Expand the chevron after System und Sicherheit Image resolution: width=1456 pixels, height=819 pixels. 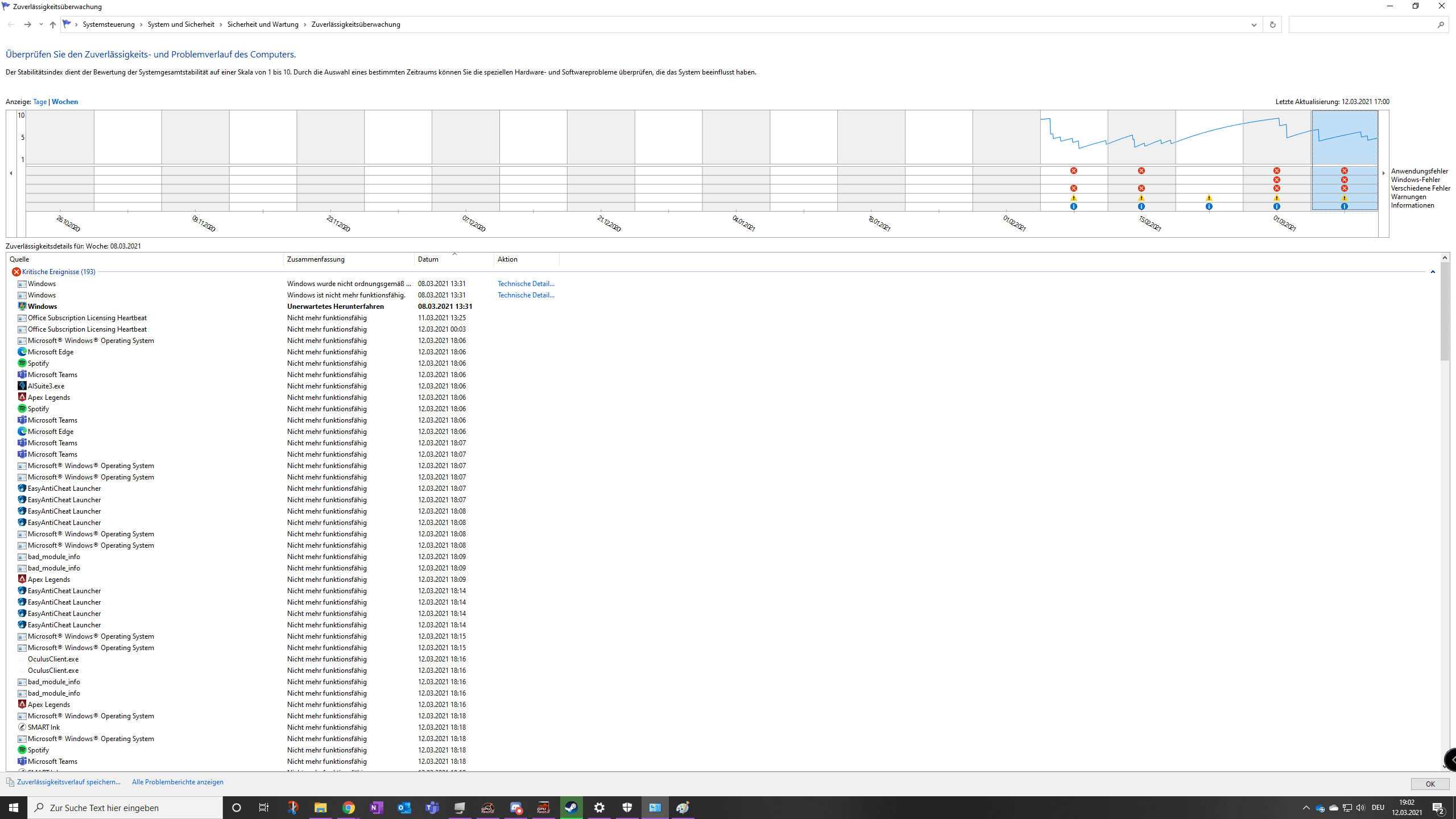[x=221, y=24]
